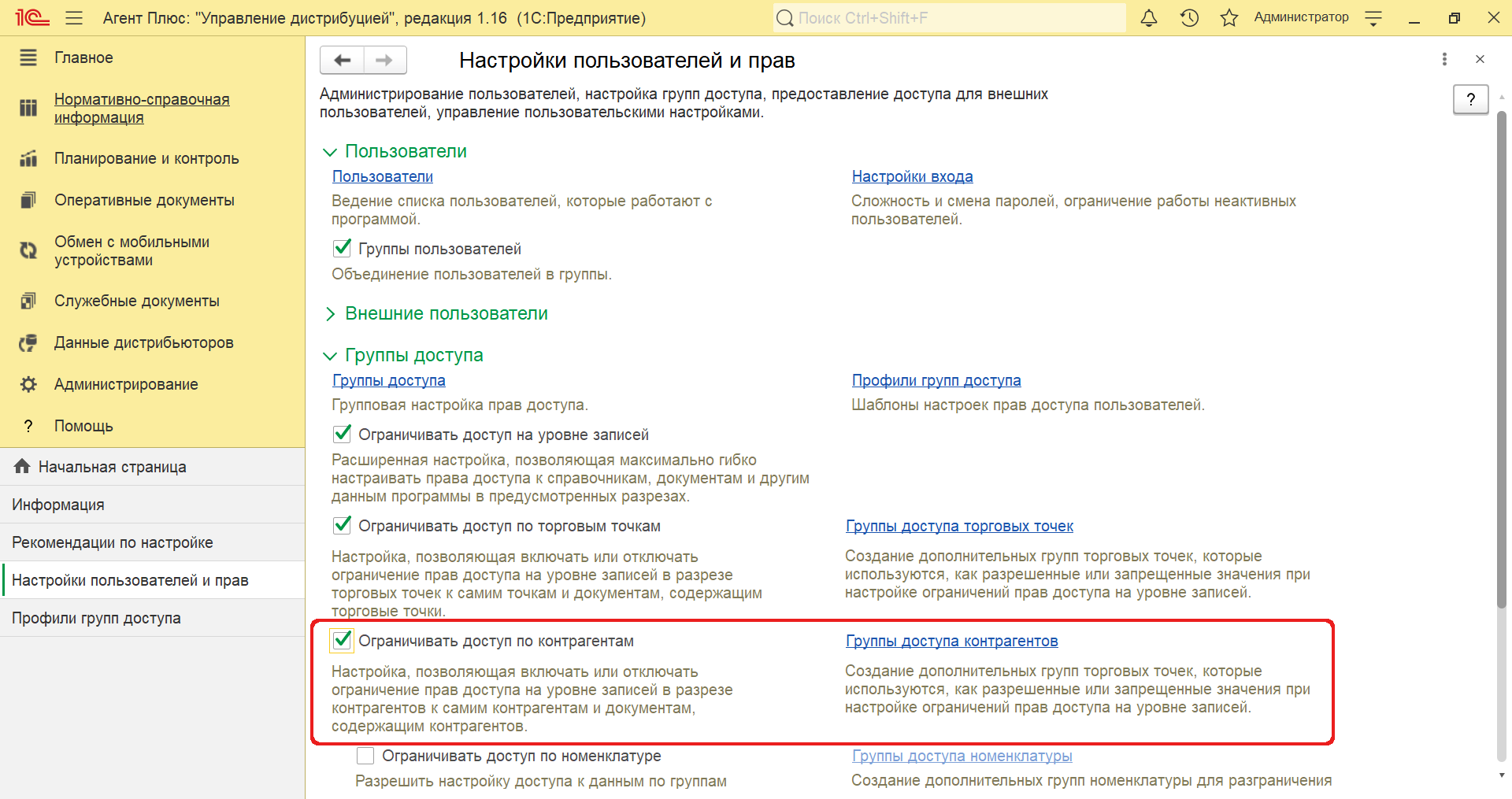
Task: Open Планирование и контроль section
Action: tap(146, 158)
